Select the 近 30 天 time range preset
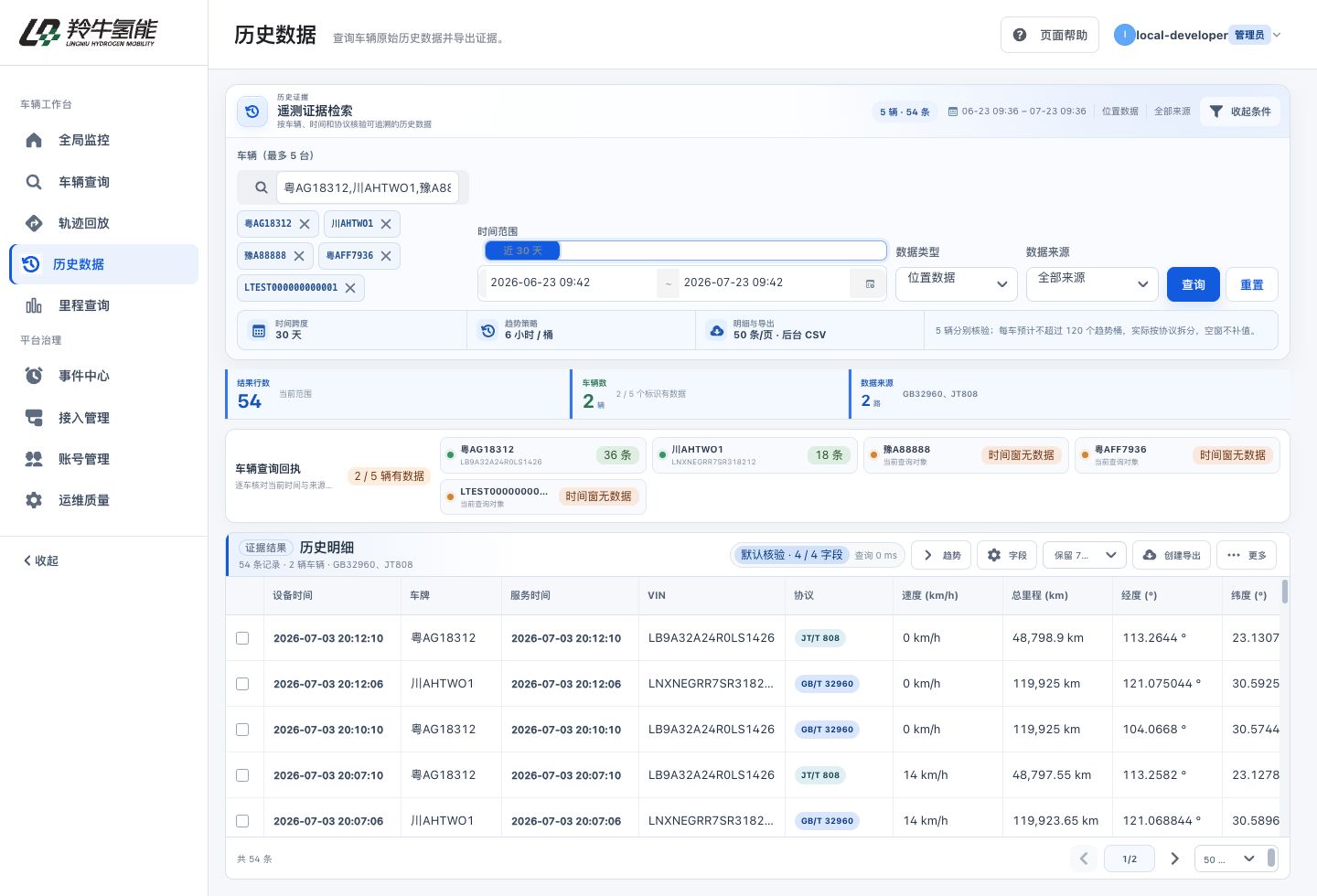 coord(522,251)
